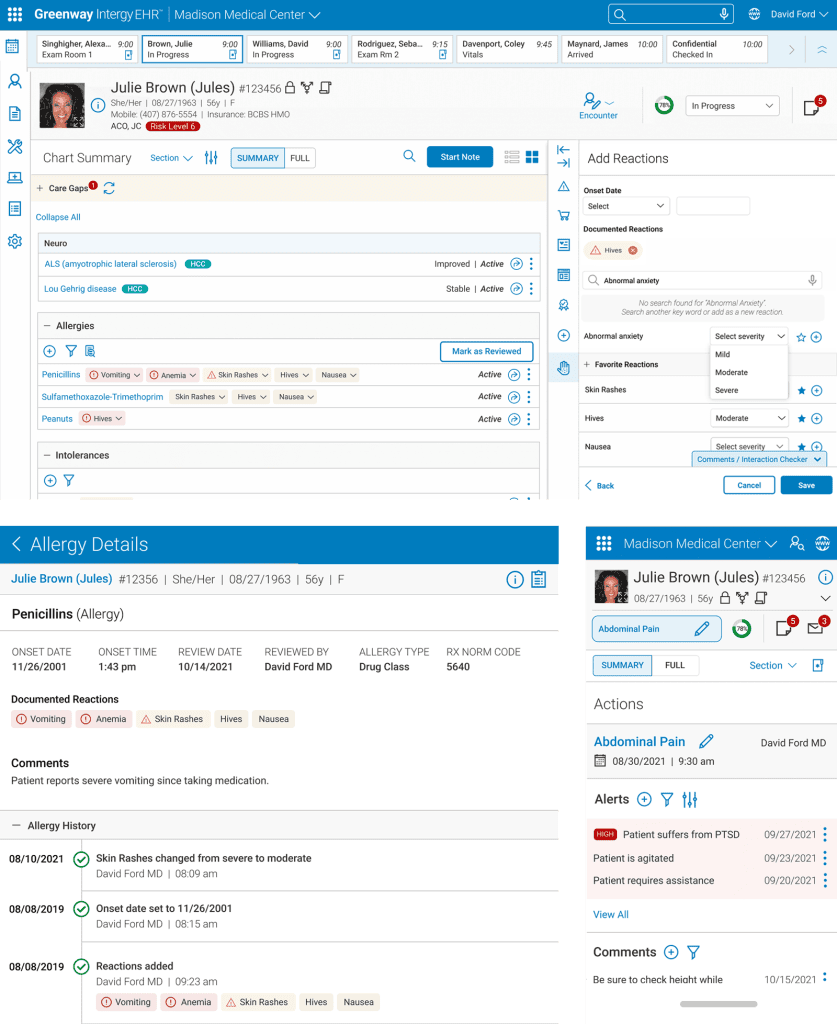Toggle favorite star for Skin Rashes reaction

click(x=801, y=391)
